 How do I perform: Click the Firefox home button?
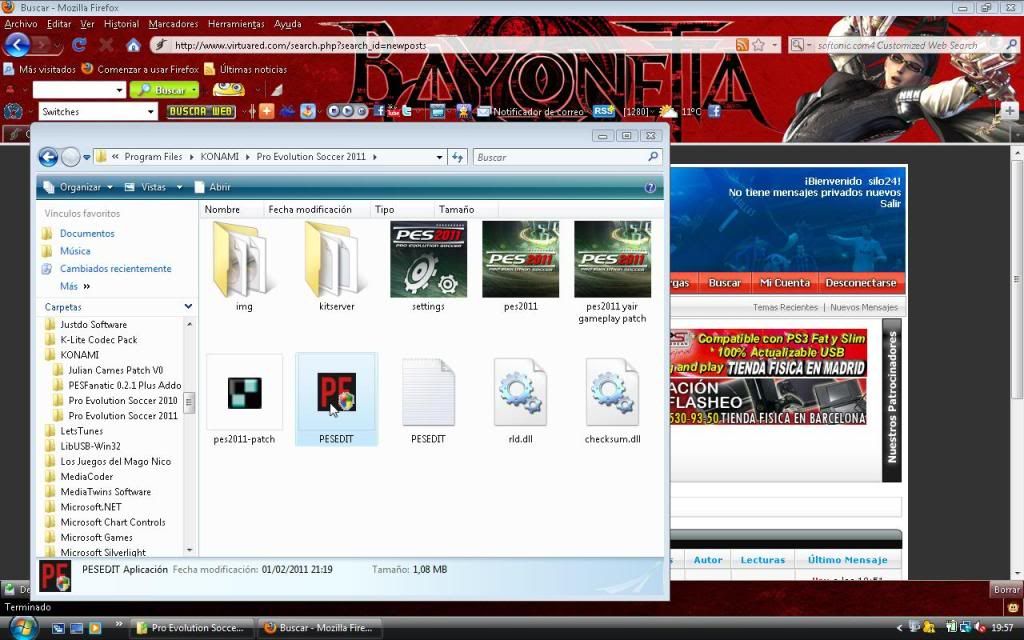click(x=133, y=45)
